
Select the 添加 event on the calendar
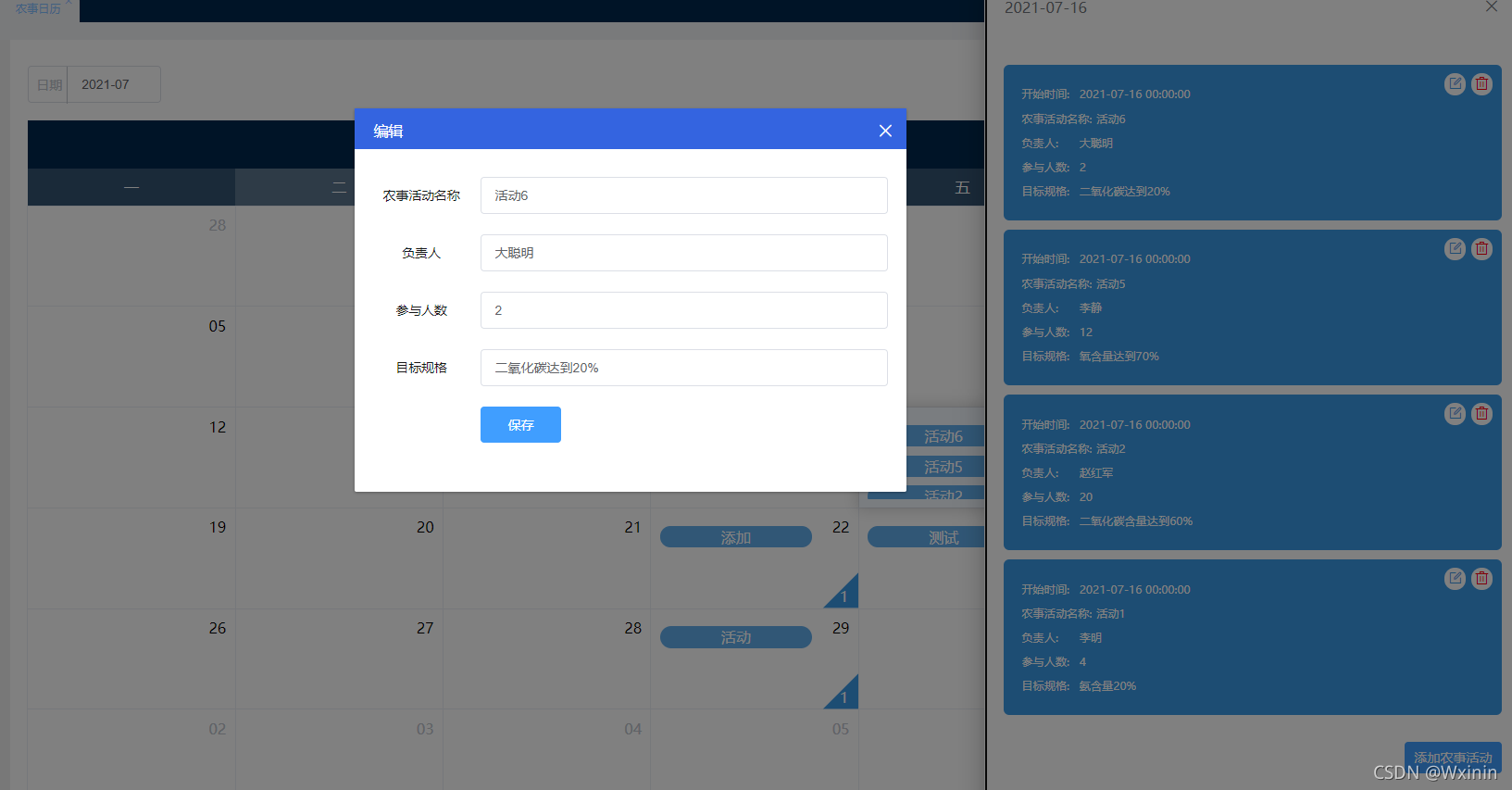pos(735,537)
